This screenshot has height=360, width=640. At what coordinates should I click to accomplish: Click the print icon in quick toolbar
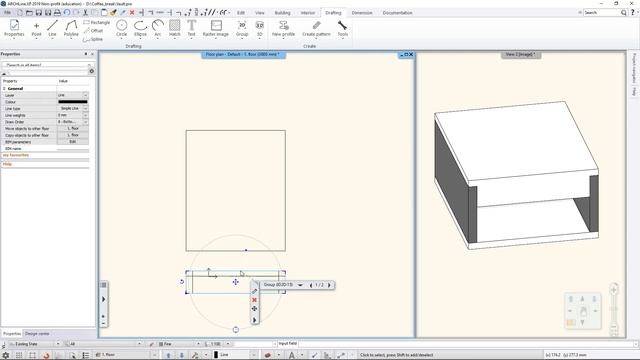[x=57, y=13]
